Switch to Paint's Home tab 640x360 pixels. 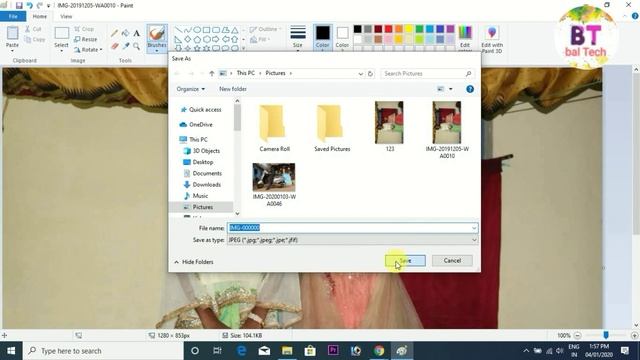click(40, 16)
